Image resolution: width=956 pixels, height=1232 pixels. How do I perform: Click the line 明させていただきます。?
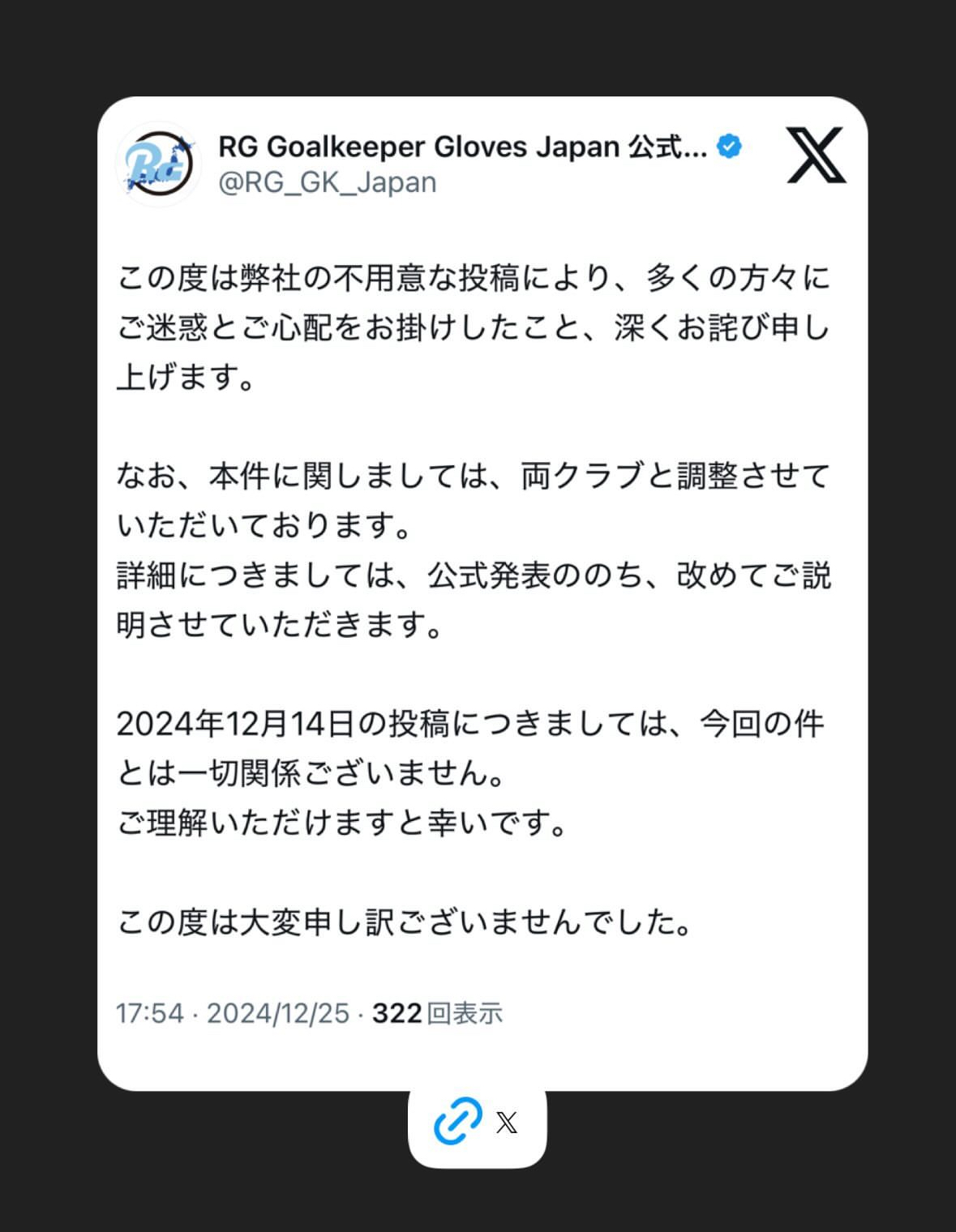point(281,625)
